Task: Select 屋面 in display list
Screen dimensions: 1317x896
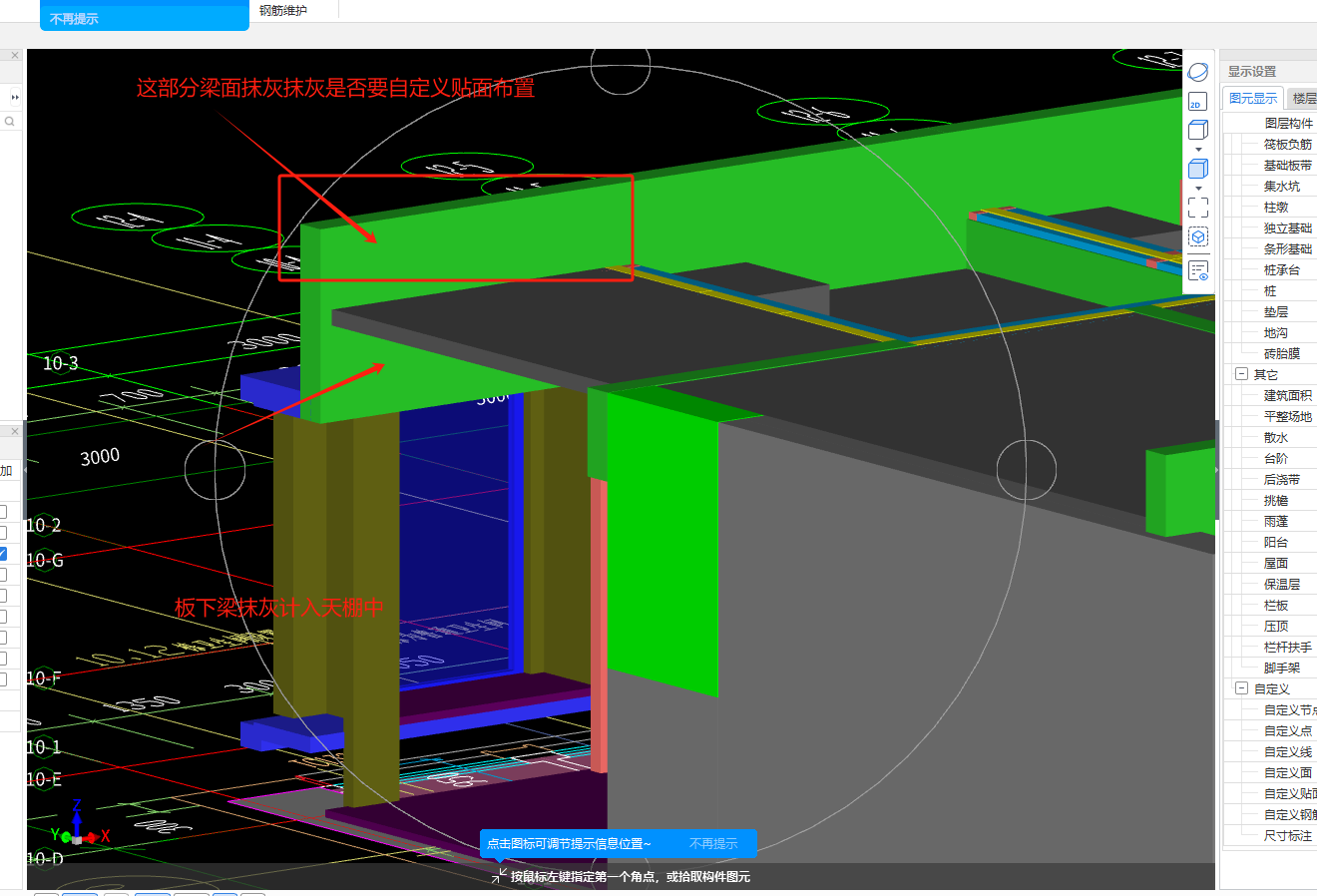Action: click(x=1276, y=563)
